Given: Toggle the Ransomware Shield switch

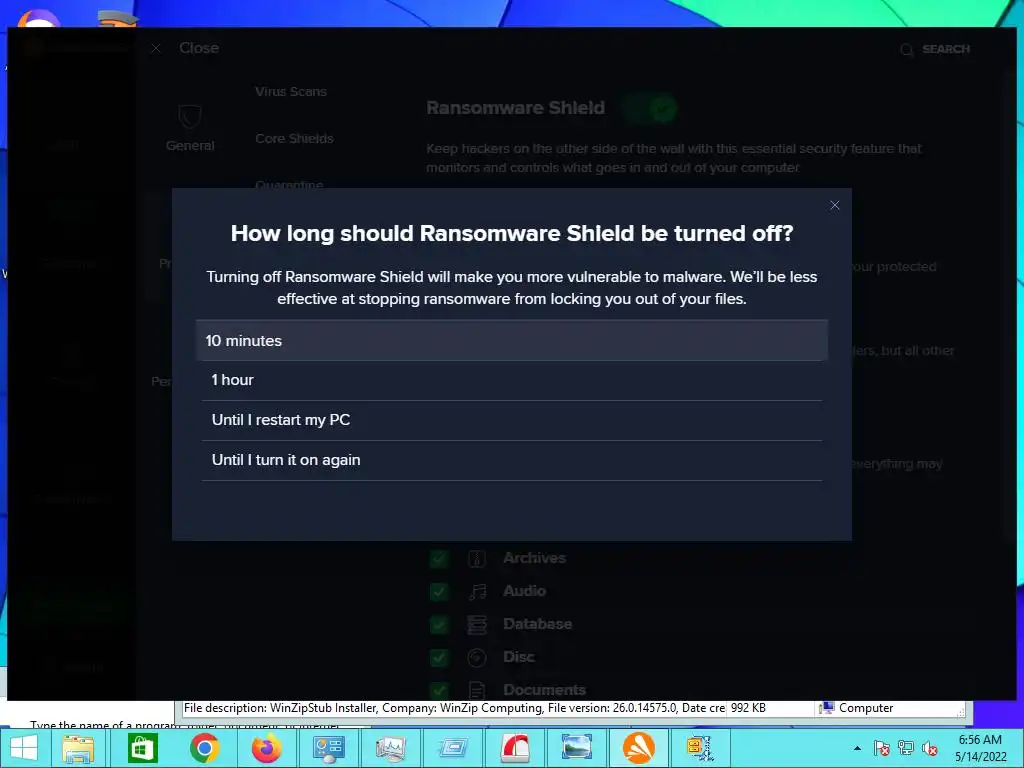Looking at the screenshot, I should tap(649, 108).
